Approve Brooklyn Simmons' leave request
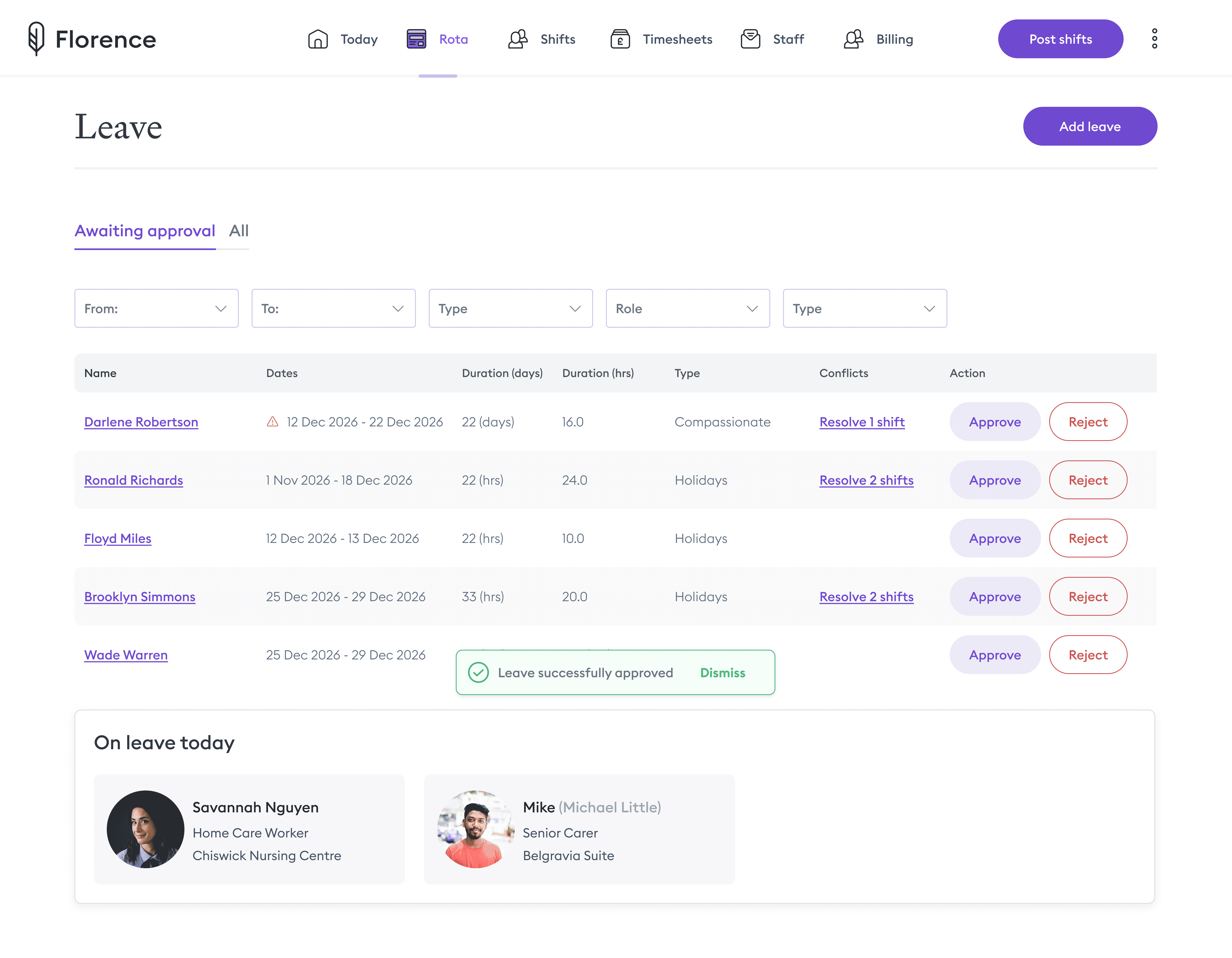1232x958 pixels. 995,596
